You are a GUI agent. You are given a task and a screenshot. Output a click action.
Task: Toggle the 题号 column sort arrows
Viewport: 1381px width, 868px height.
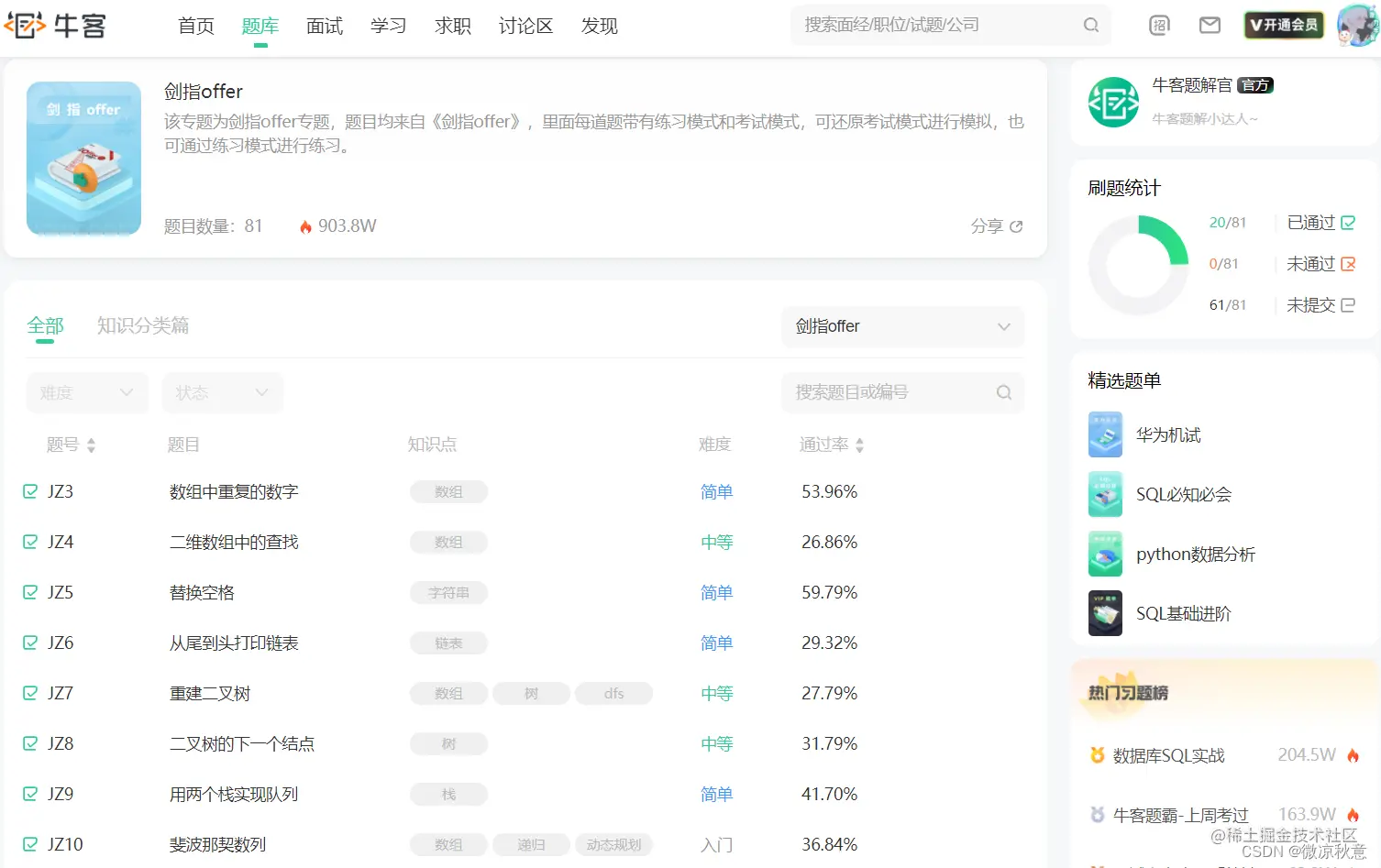[x=92, y=445]
